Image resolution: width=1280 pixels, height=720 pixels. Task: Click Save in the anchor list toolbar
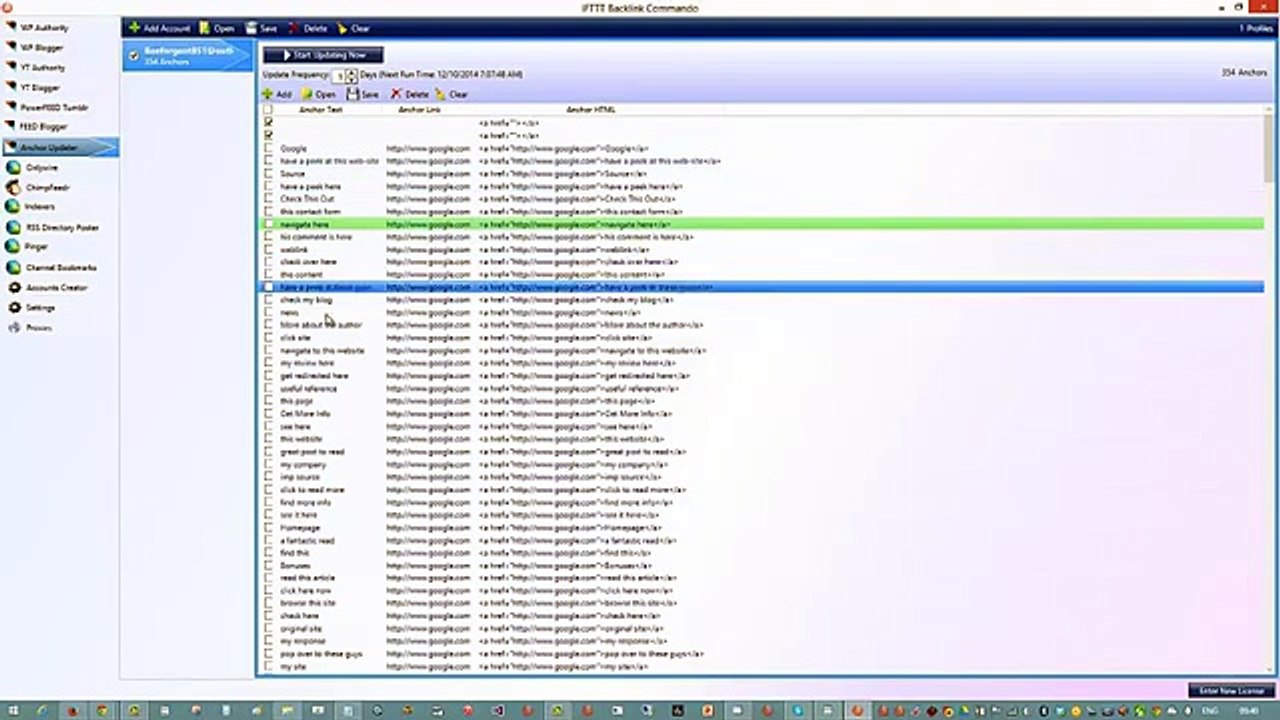tap(363, 94)
